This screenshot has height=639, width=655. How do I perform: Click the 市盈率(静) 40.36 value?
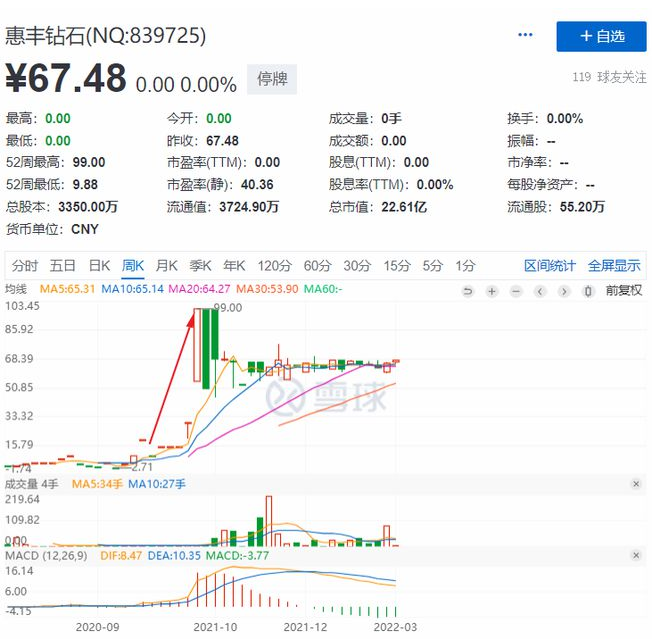click(257, 185)
